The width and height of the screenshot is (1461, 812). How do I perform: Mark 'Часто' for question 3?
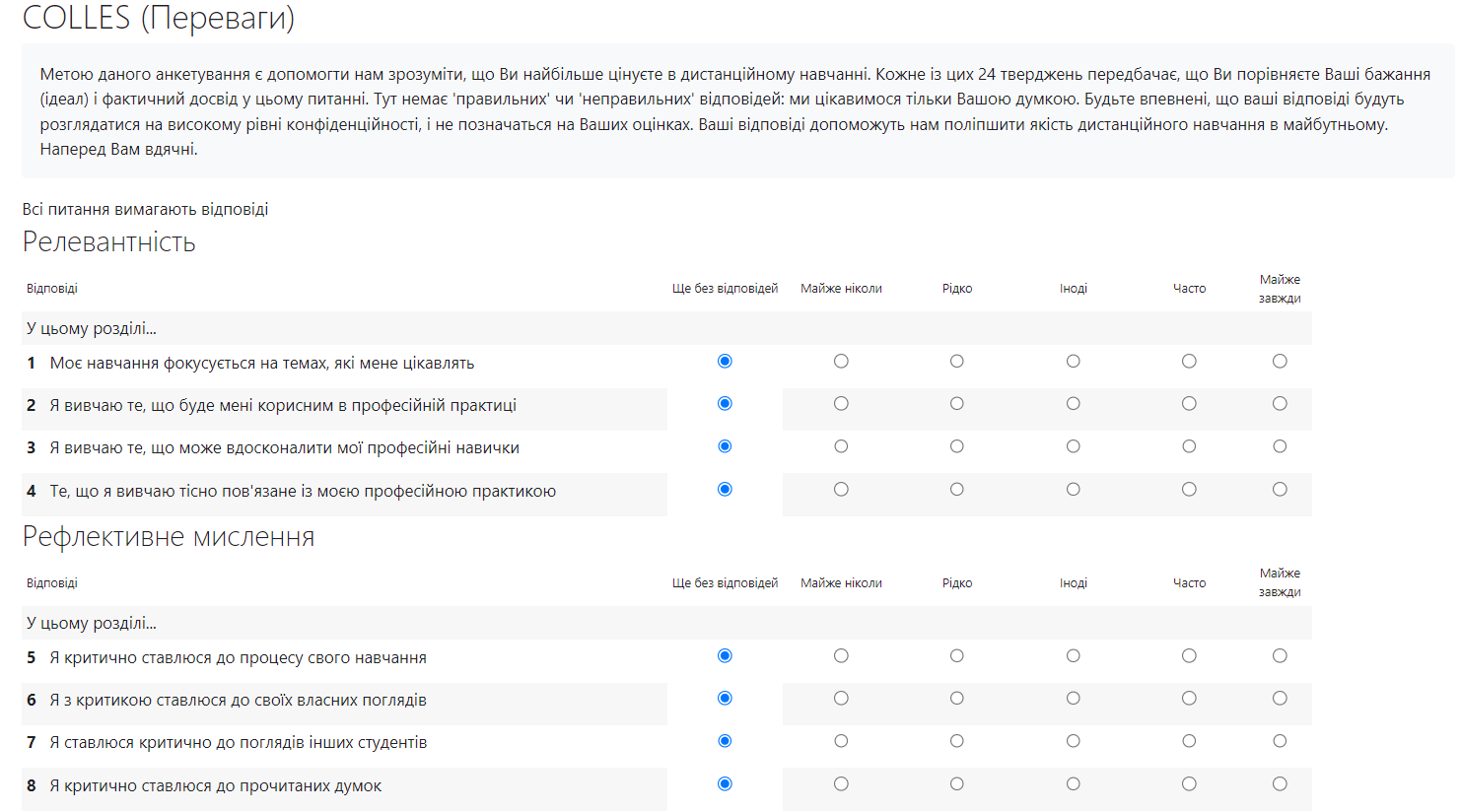1190,446
